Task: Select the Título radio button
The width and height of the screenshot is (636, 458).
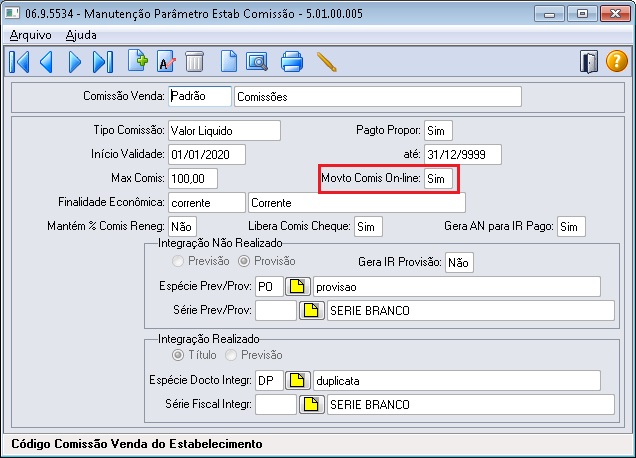Action: coord(178,355)
